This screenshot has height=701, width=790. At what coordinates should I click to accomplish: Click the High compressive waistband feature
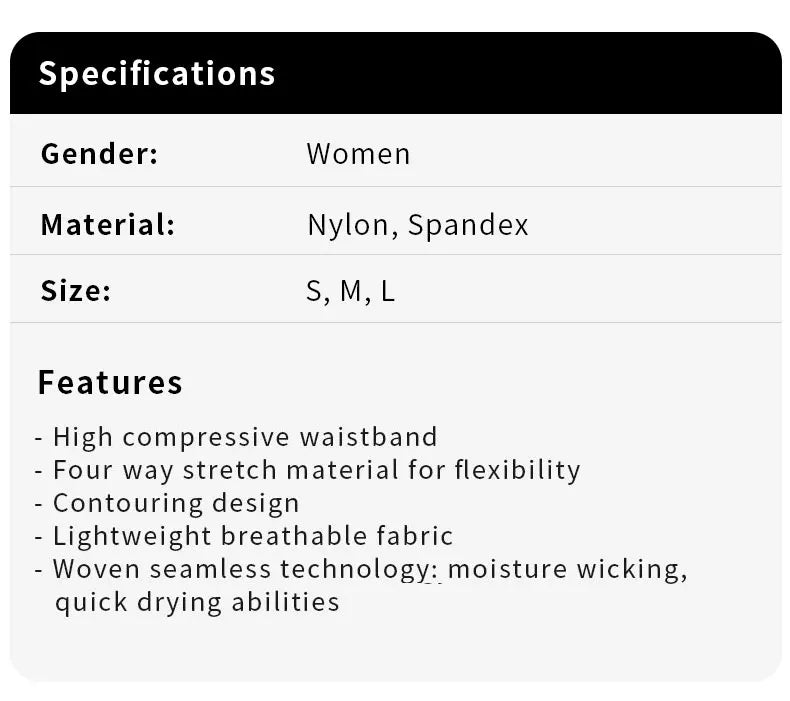click(245, 437)
